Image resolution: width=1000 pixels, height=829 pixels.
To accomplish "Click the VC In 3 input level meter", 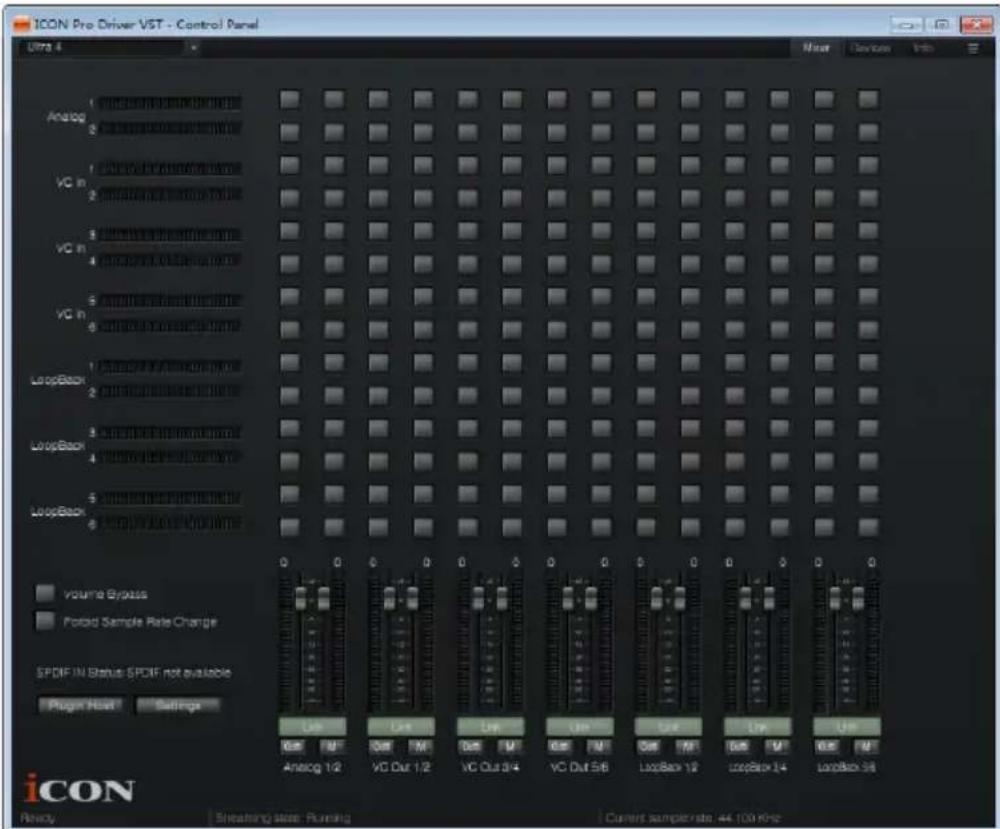I will [170, 234].
